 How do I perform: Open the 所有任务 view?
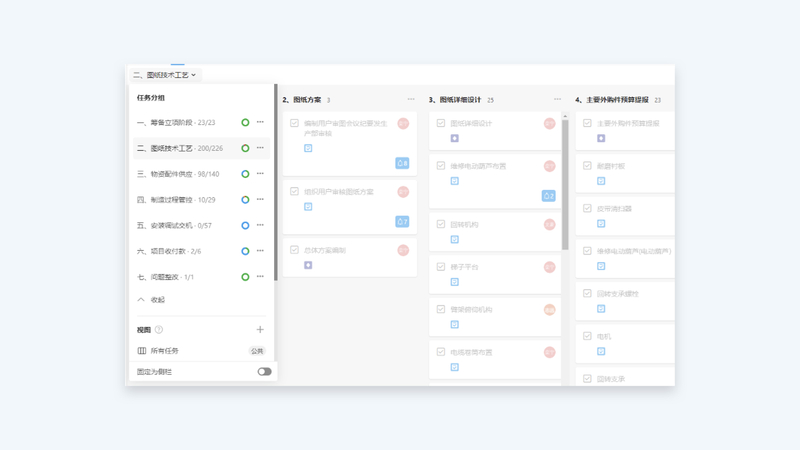165,351
